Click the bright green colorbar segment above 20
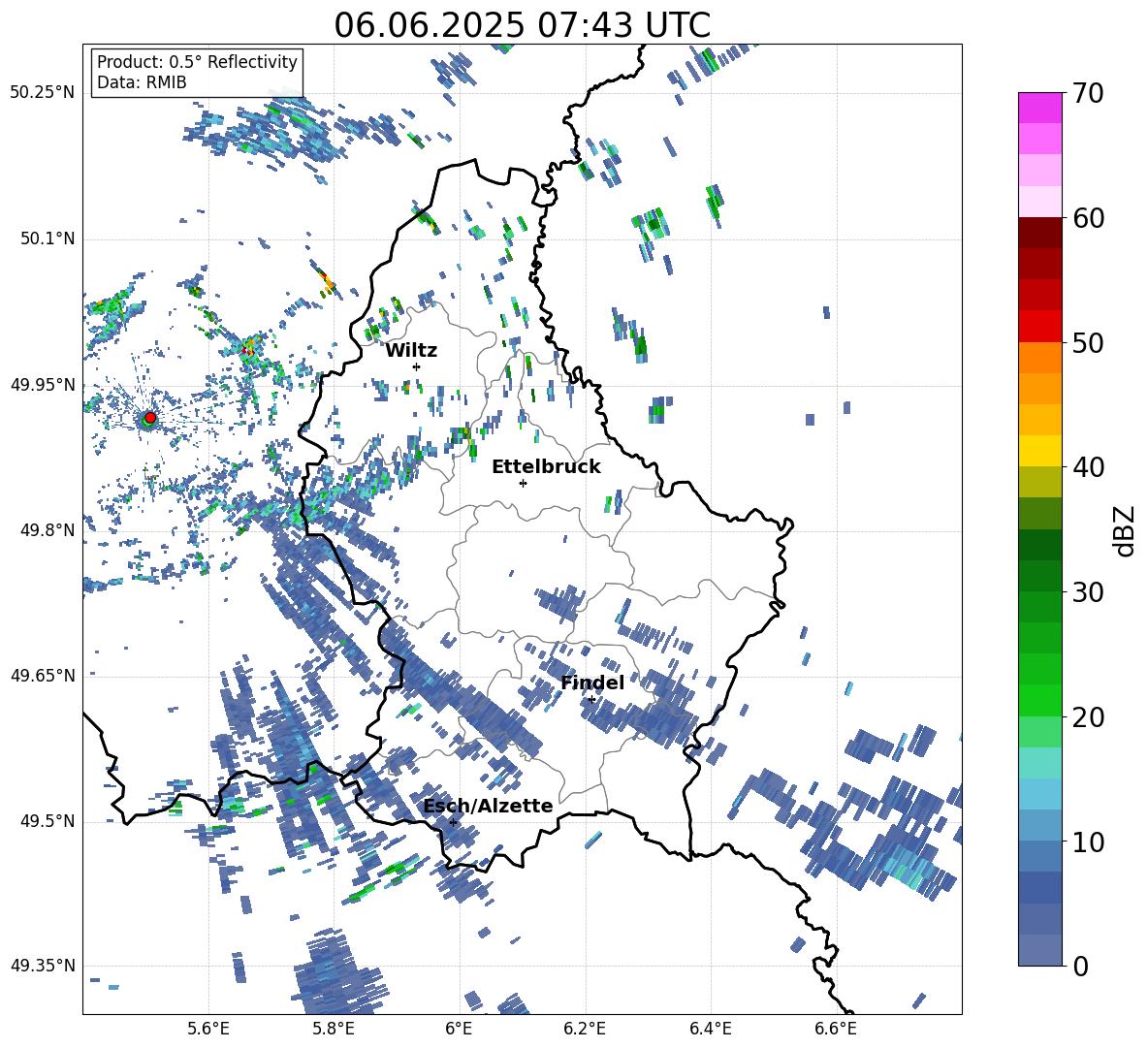The height and width of the screenshot is (1048, 1148). click(1039, 700)
